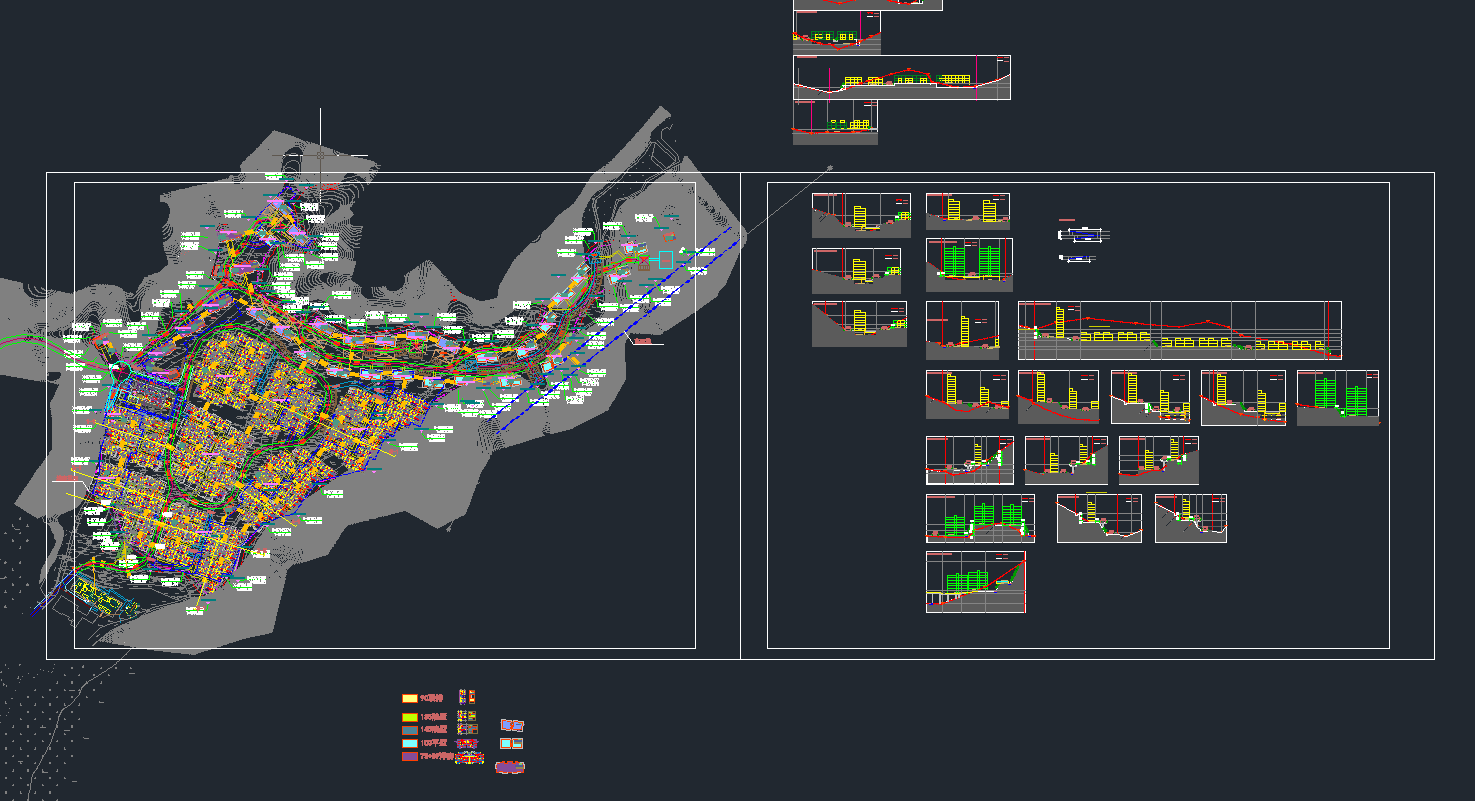Pick the cyan legend color swatch
The image size is (1475, 801).
[409, 743]
